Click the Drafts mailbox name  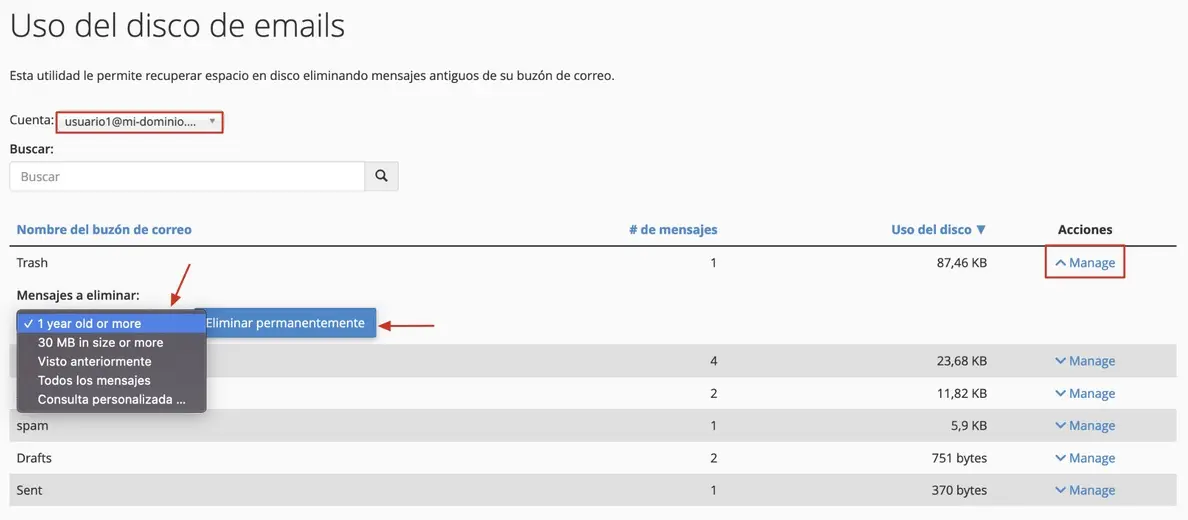34,458
